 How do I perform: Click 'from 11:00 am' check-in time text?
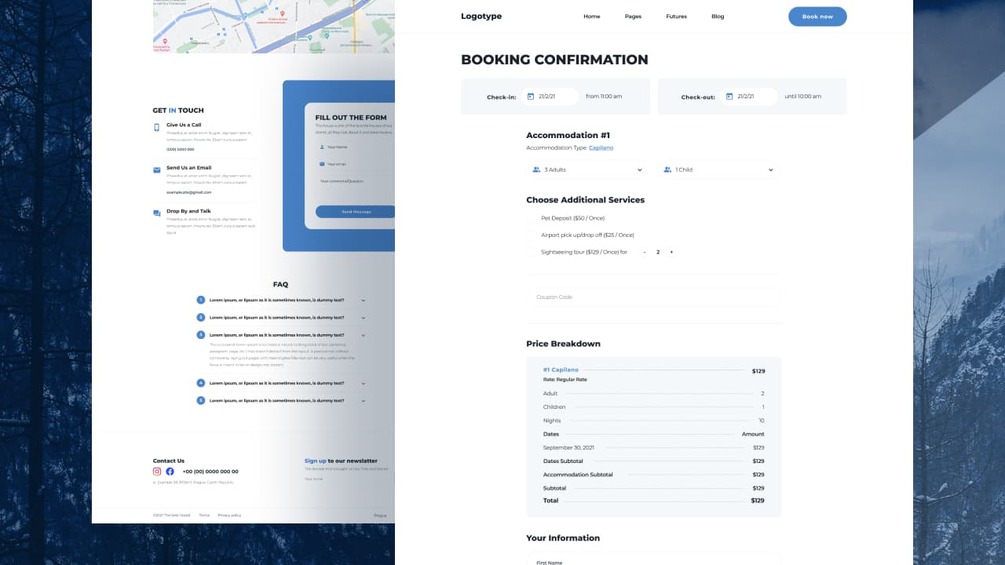tap(604, 97)
